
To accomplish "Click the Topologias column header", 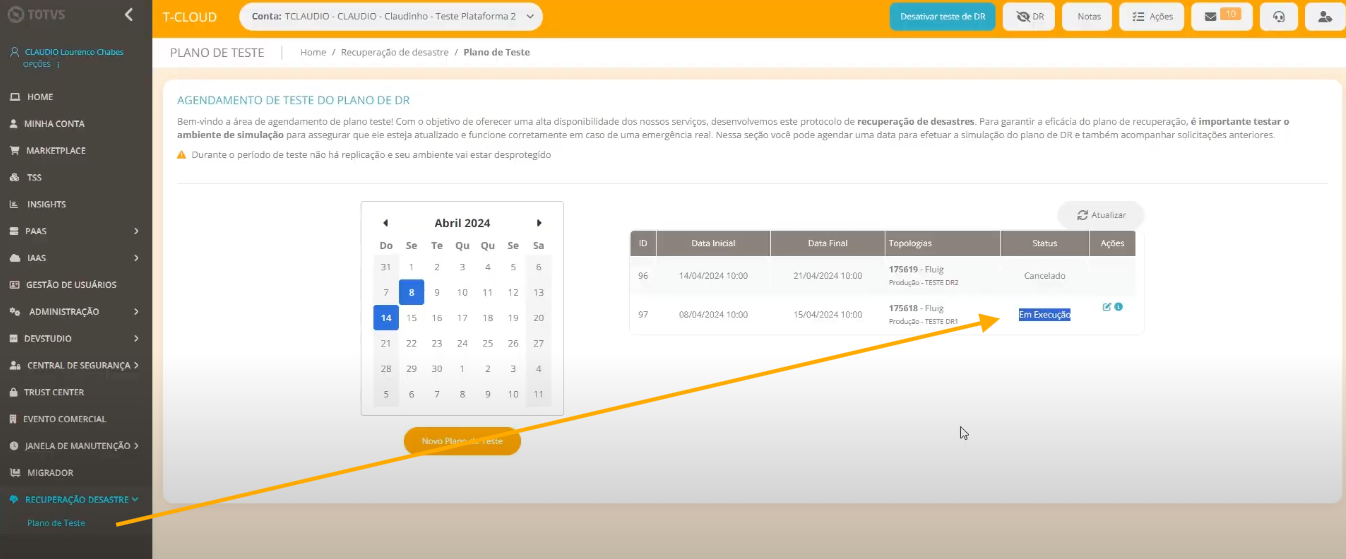I will point(943,244).
